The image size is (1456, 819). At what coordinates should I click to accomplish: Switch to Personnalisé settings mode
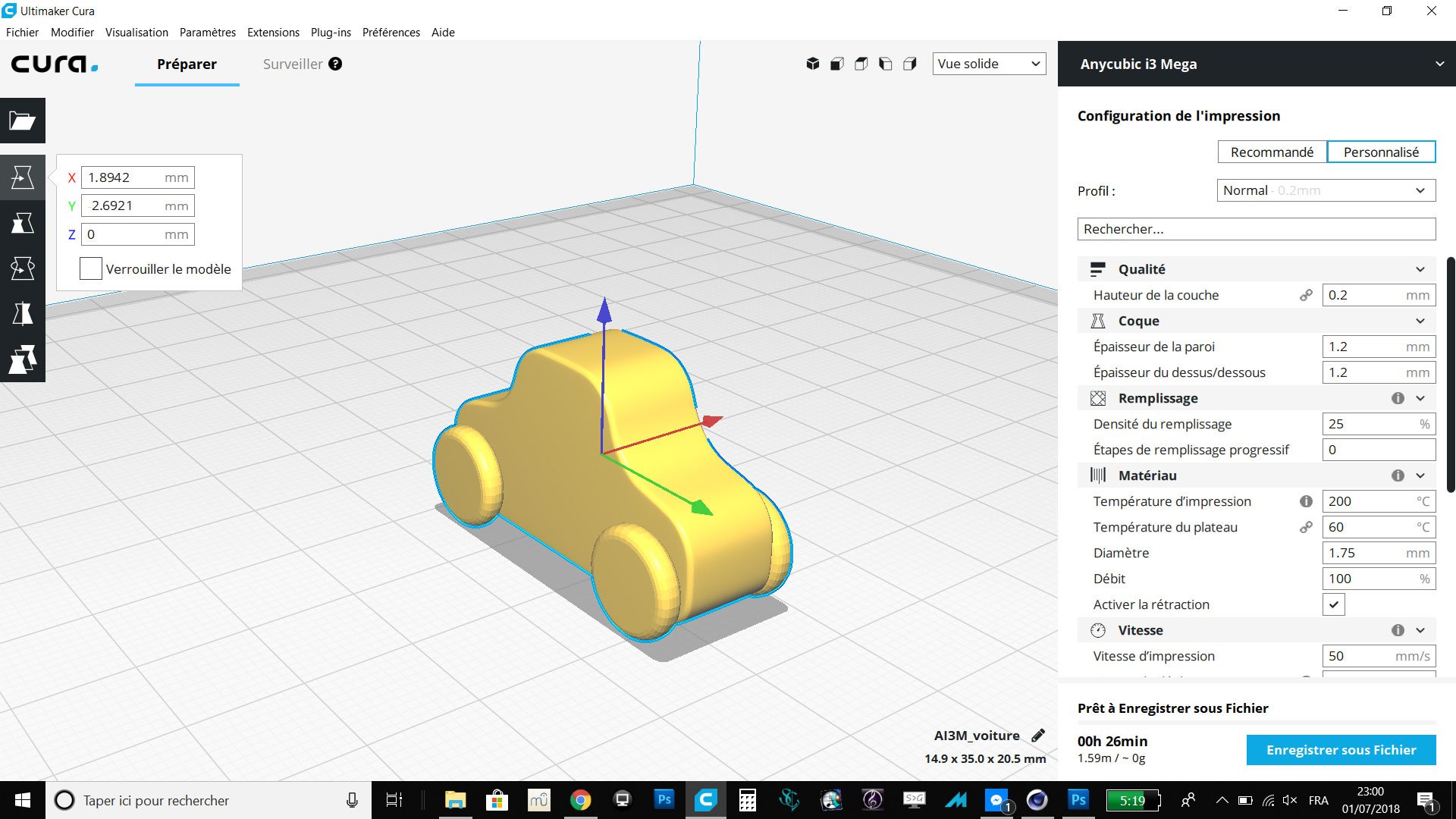(x=1381, y=152)
